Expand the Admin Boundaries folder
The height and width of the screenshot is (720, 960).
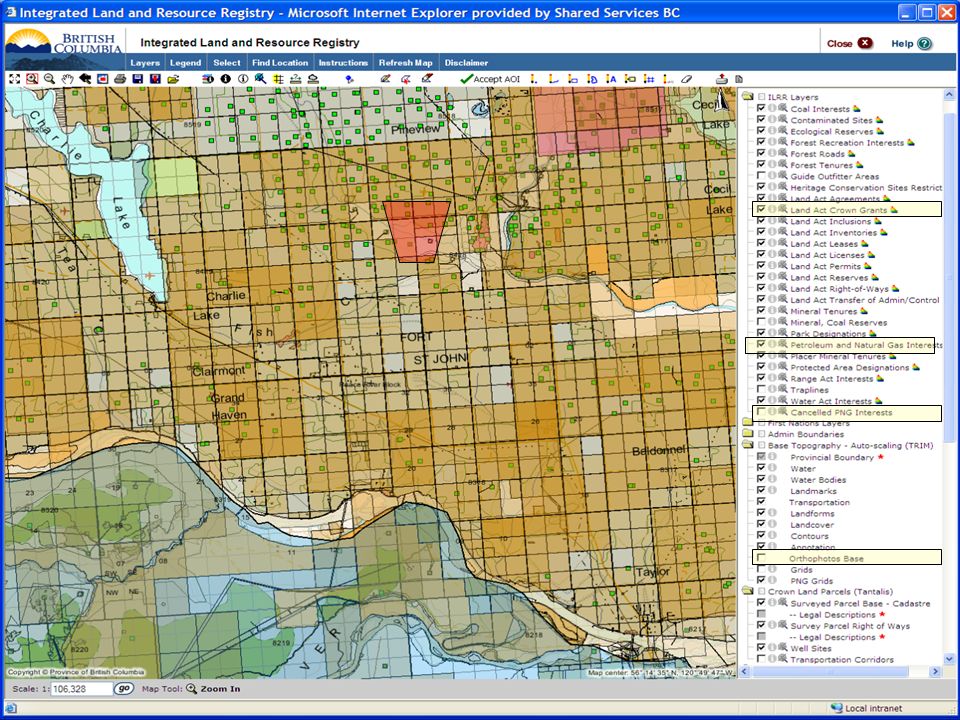pyautogui.click(x=748, y=433)
